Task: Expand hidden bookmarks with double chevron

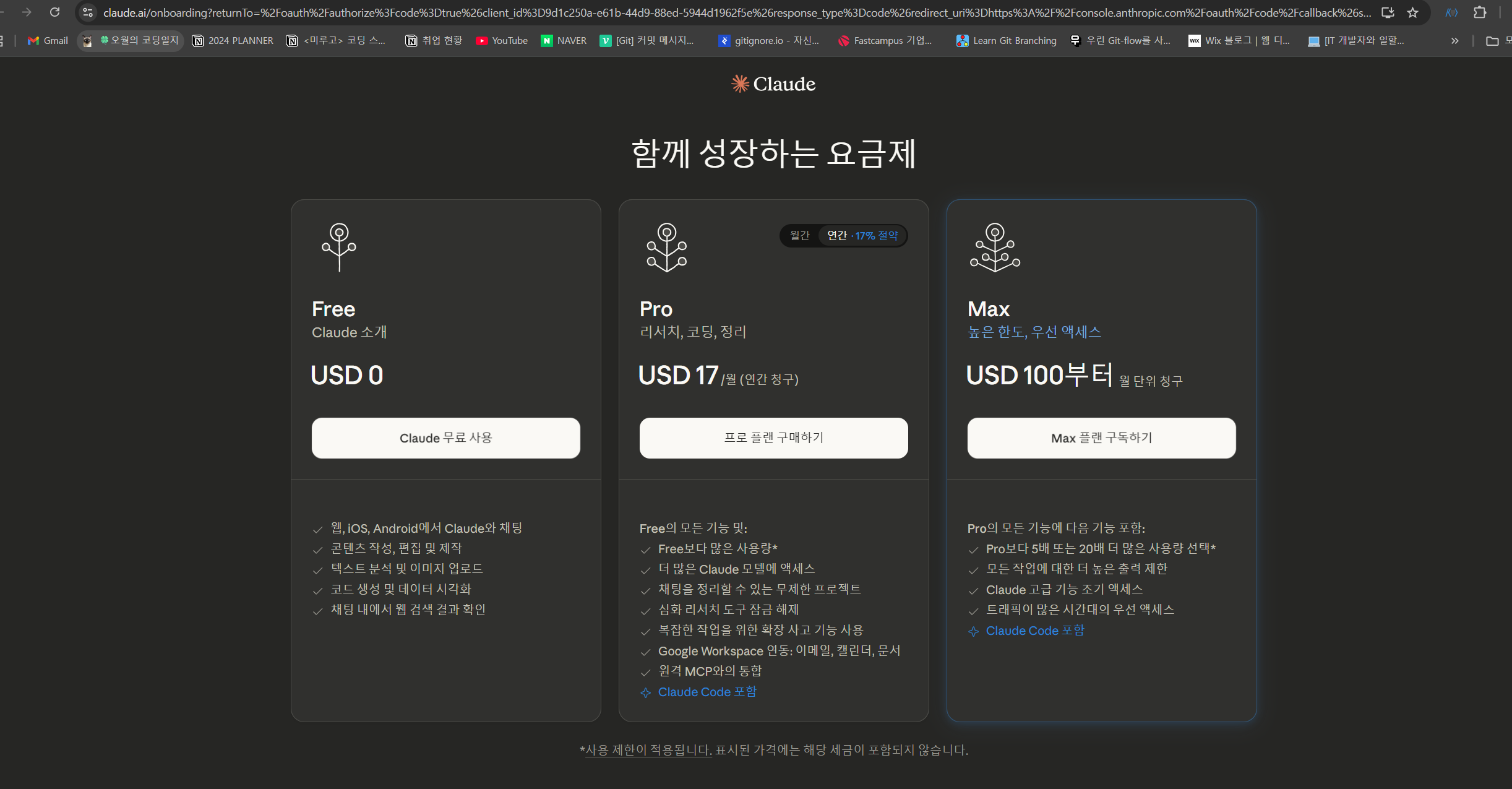Action: tap(1454, 41)
